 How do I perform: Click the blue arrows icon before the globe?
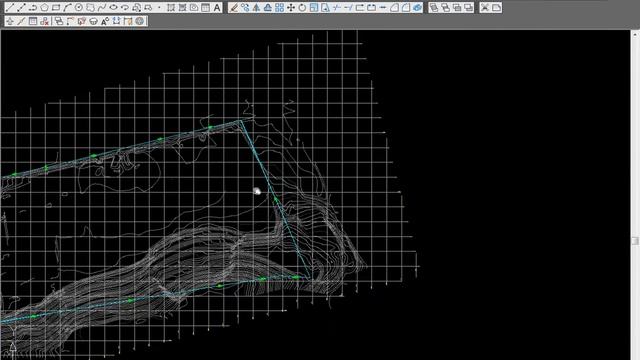pyautogui.click(x=117, y=21)
